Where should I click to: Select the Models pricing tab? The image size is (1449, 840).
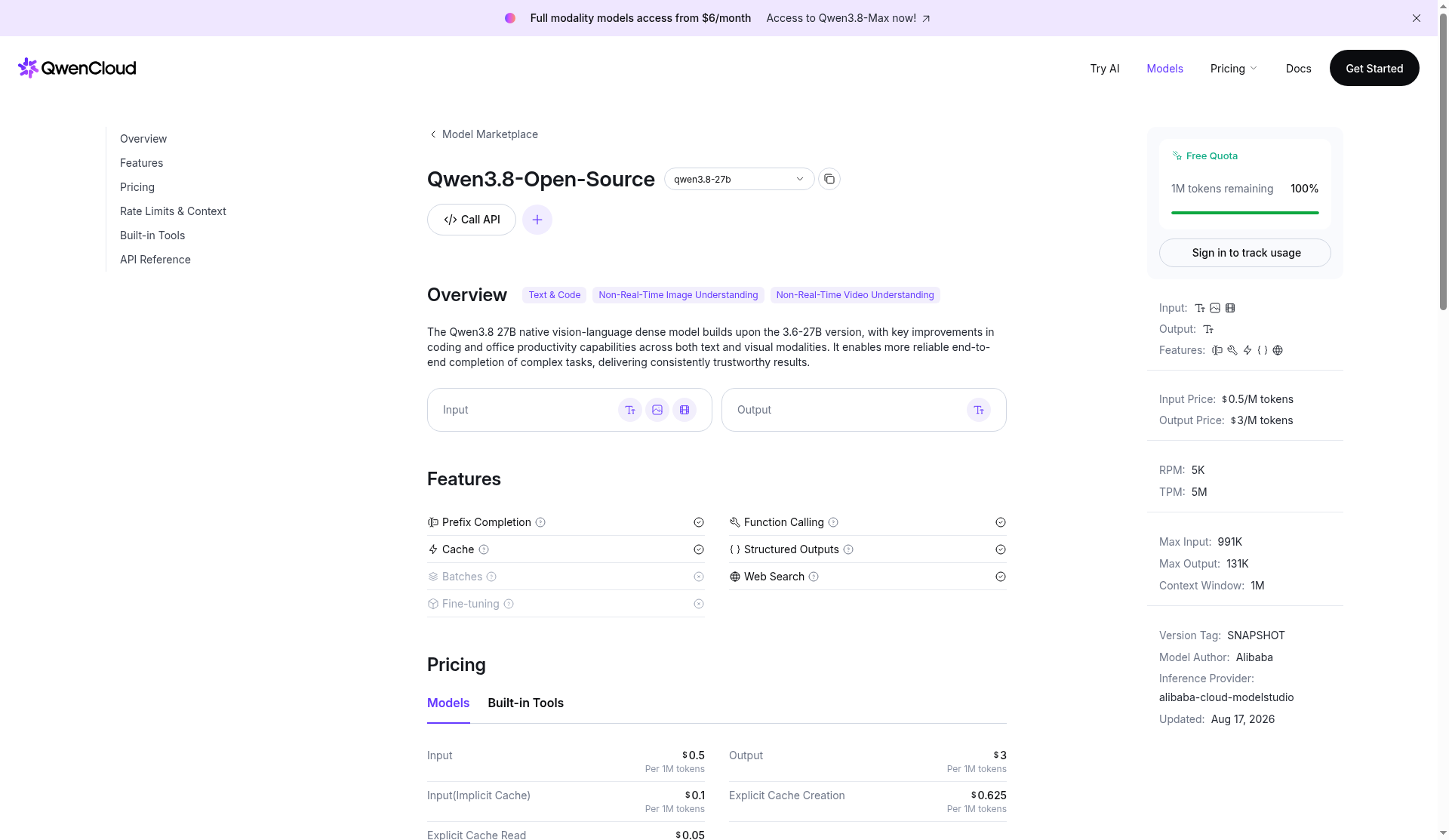pos(448,703)
